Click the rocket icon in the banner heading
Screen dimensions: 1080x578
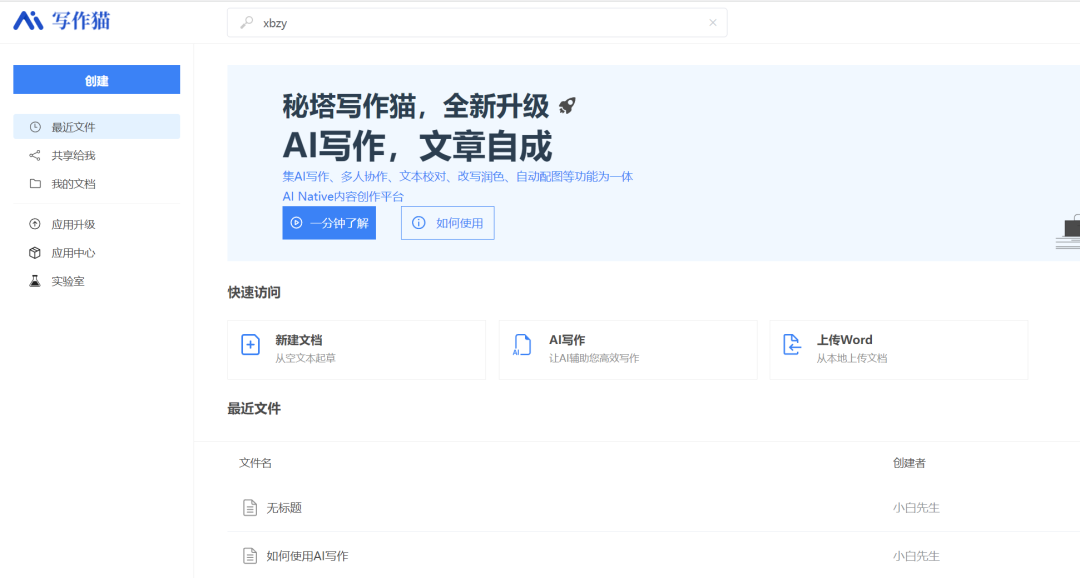coord(567,105)
